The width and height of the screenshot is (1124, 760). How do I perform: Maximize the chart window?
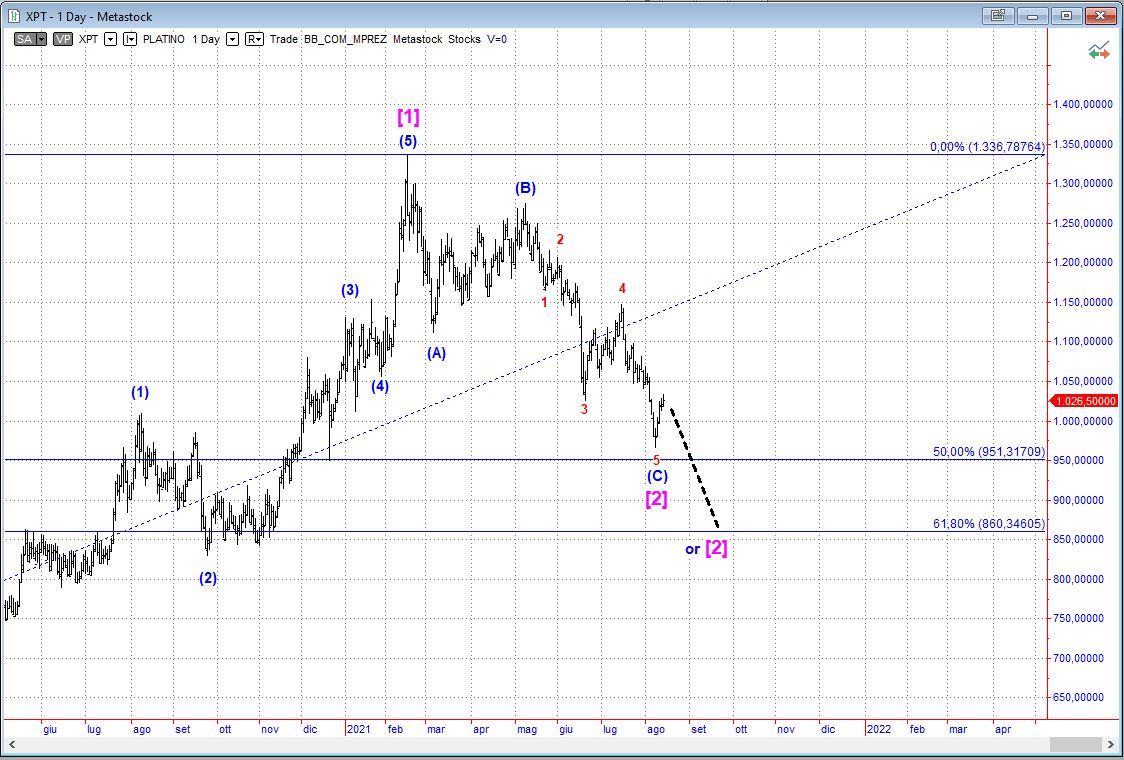(x=1066, y=15)
